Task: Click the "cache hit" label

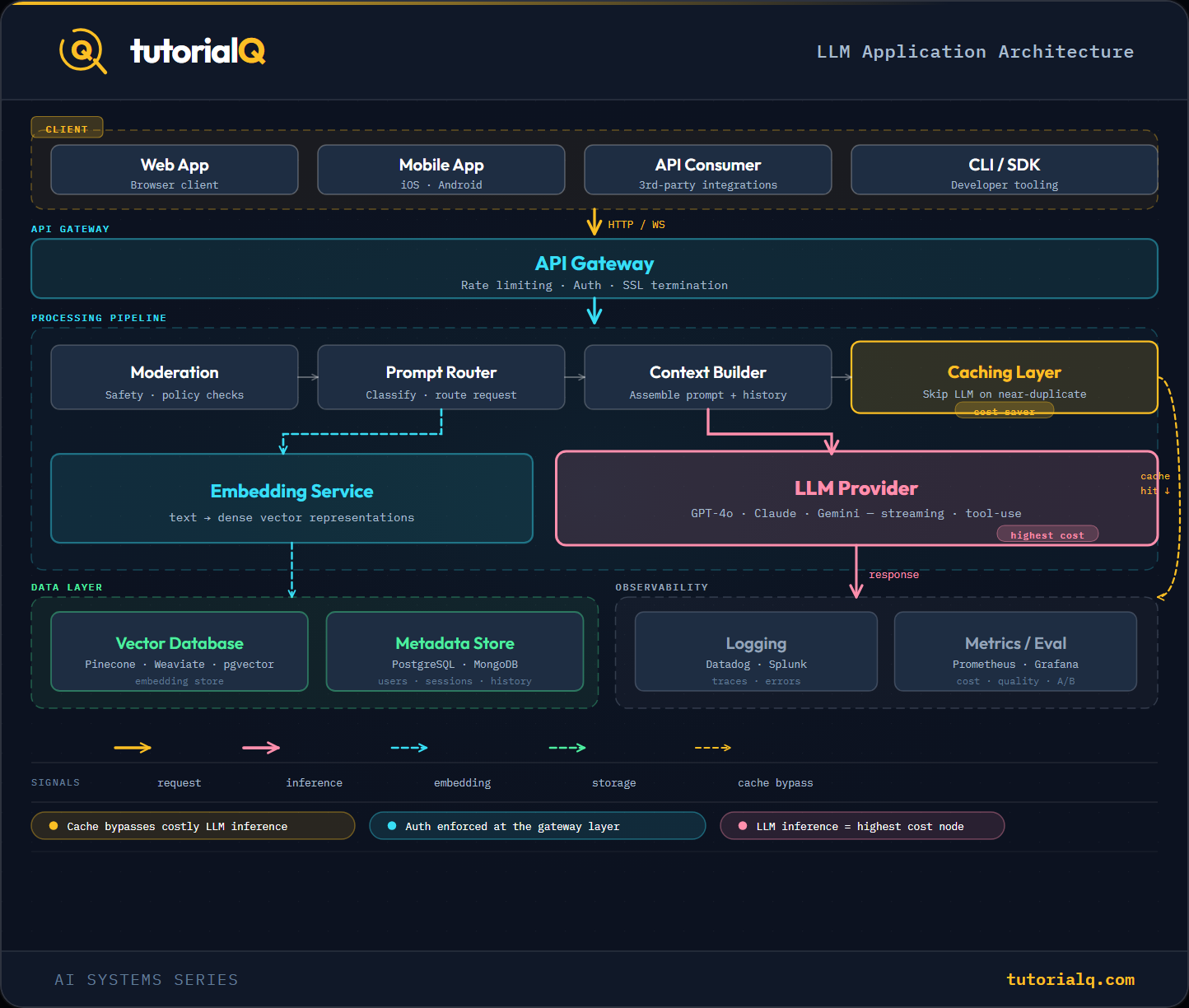Action: click(1155, 483)
